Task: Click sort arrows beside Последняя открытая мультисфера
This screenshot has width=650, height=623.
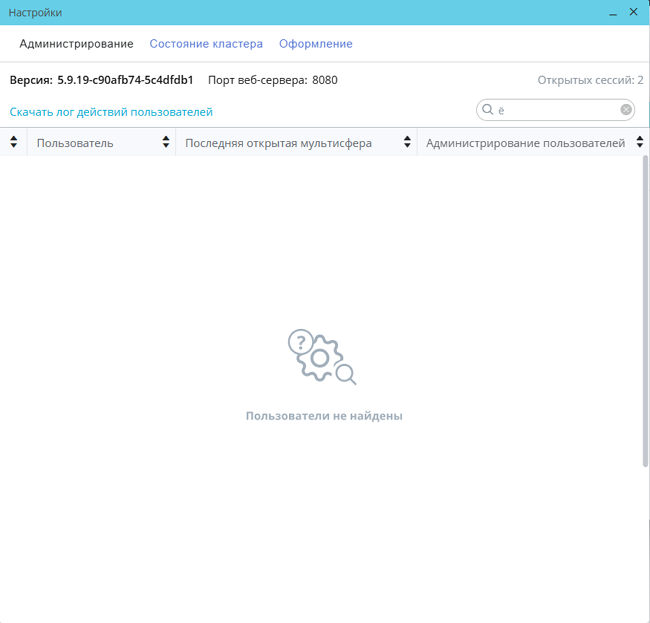Action: click(406, 143)
